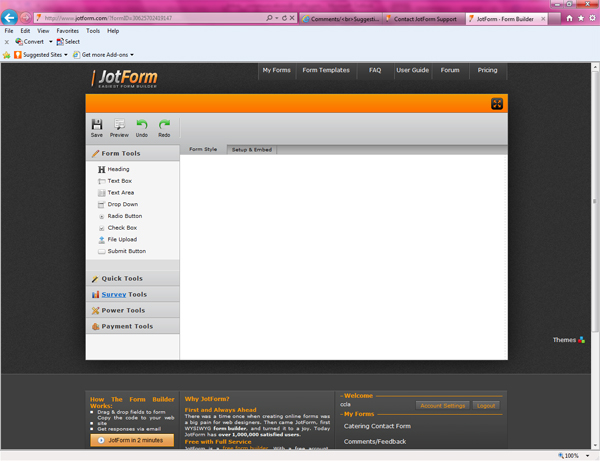Go back with browser back arrow
Image resolution: width=600 pixels, height=461 pixels.
9,18
